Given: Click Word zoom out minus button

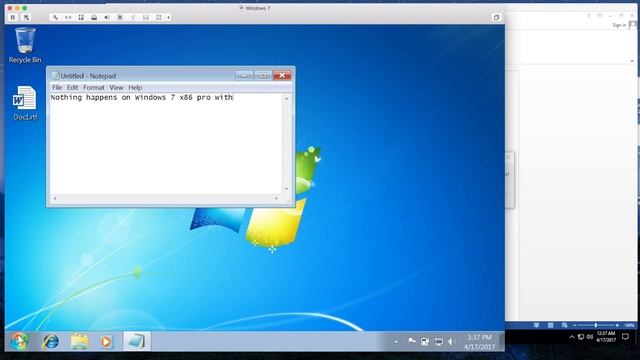Looking at the screenshot, I should coord(575,325).
